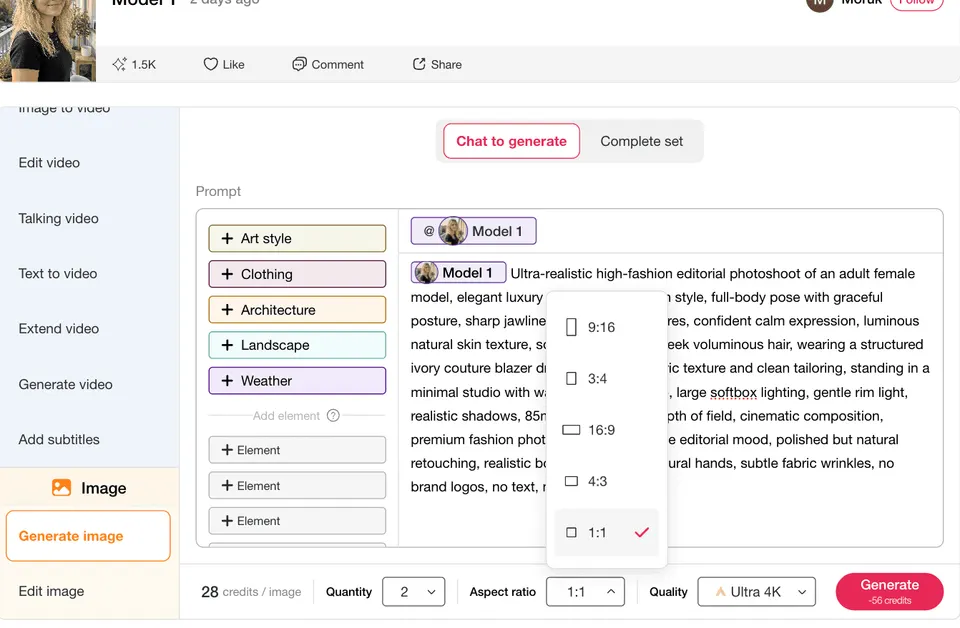
Task: Switch to the Complete set tab
Action: coord(641,141)
